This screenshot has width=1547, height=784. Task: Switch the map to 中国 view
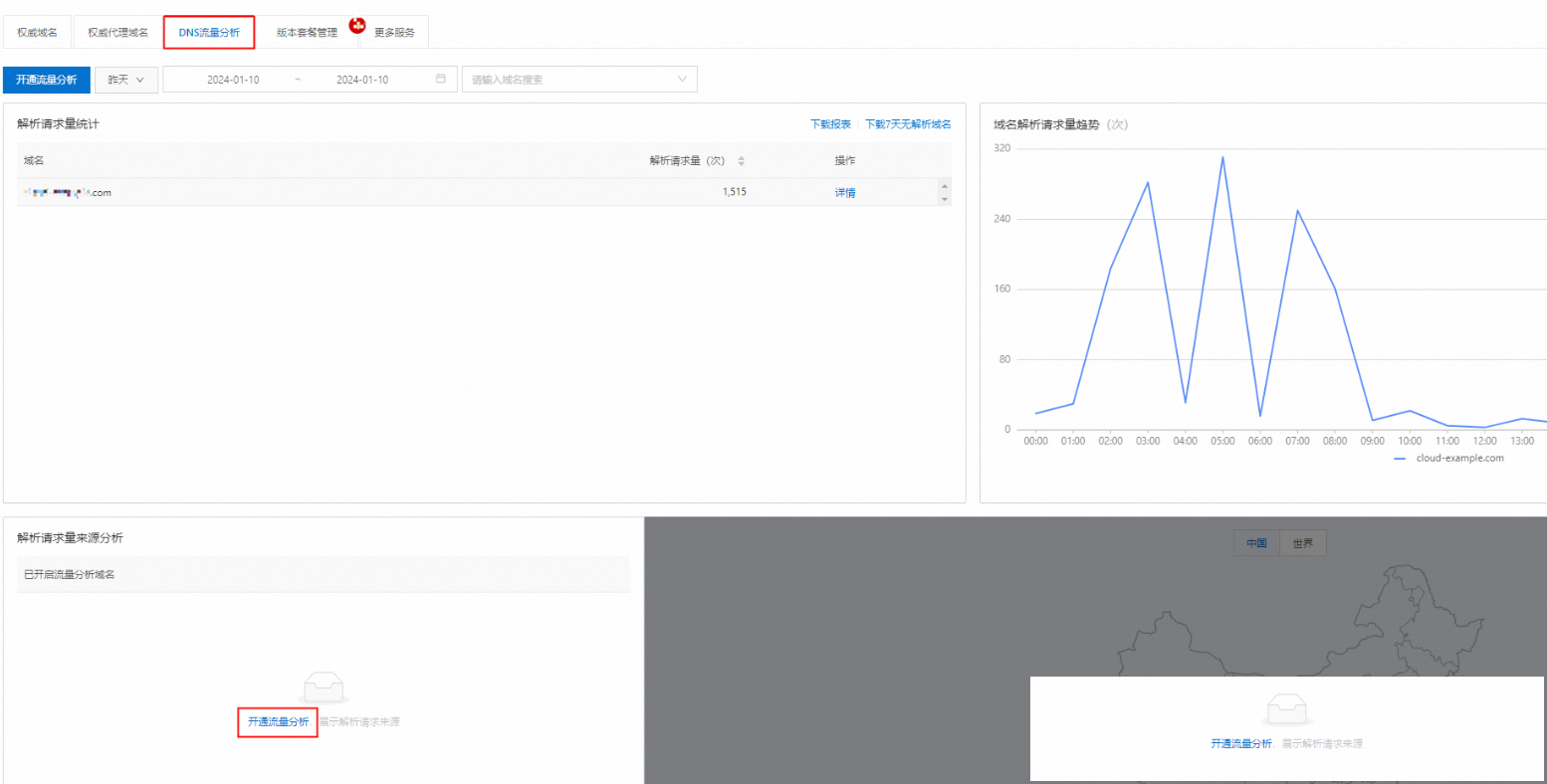point(1256,543)
